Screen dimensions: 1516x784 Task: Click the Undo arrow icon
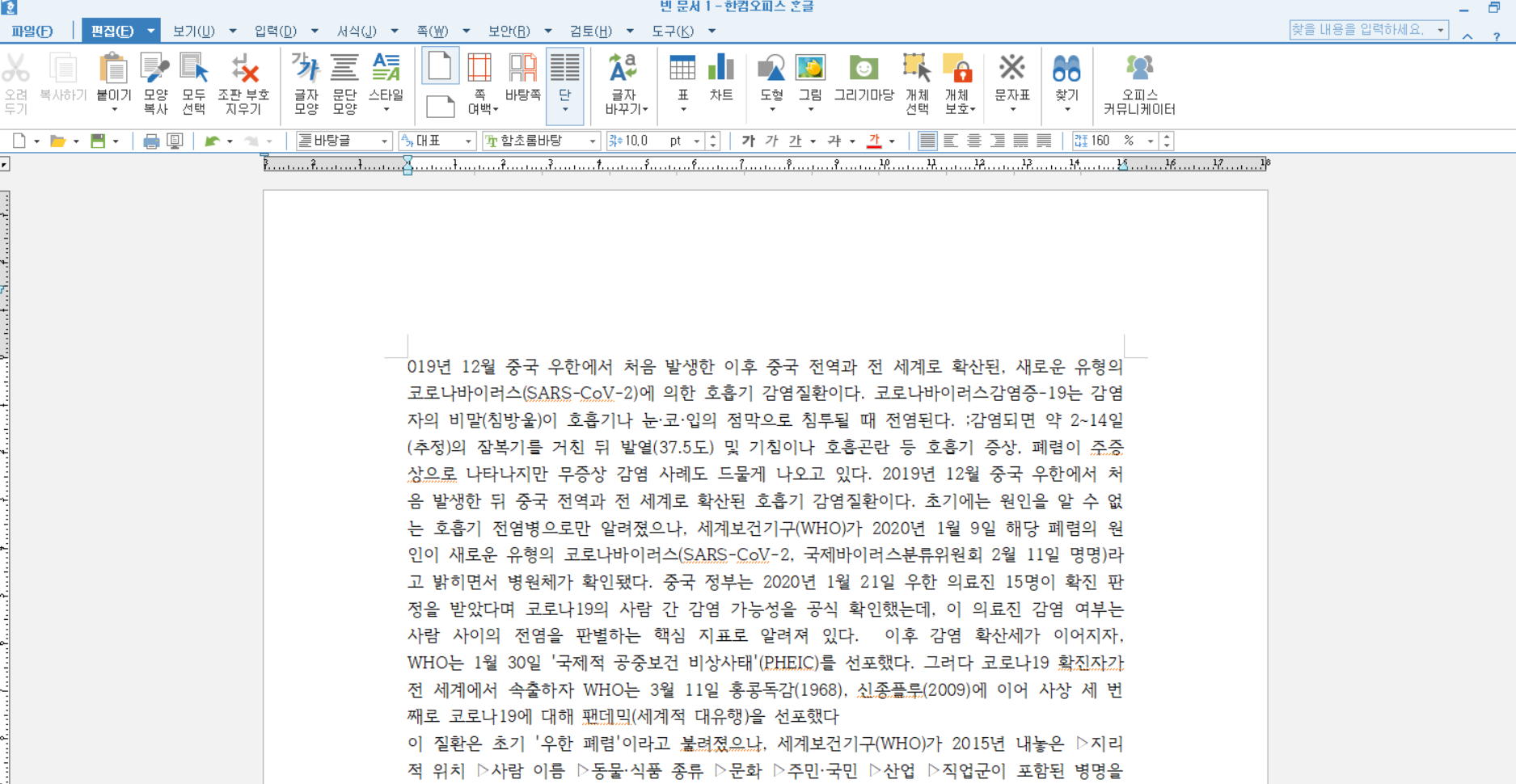click(212, 141)
